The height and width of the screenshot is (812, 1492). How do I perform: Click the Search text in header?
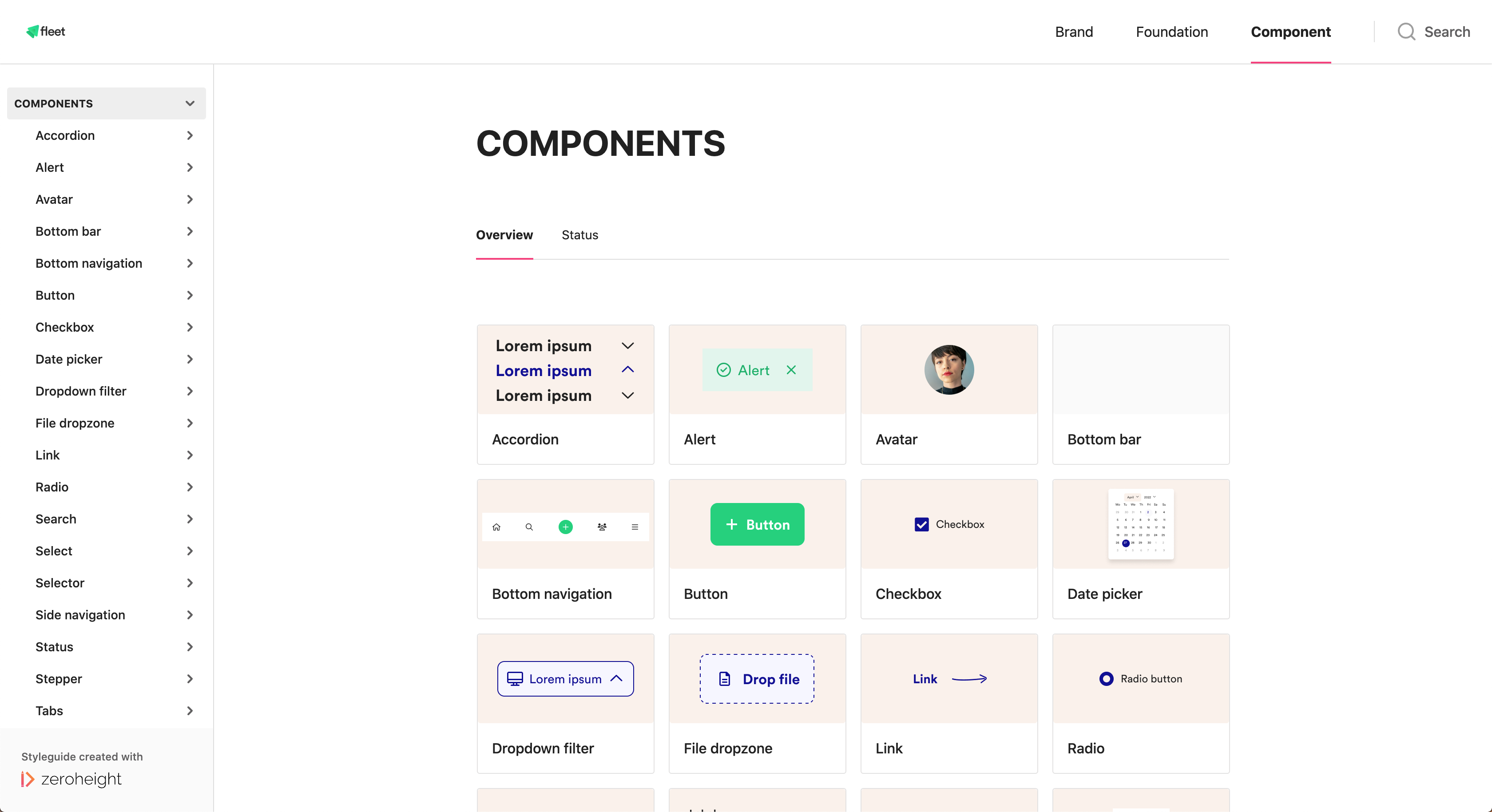pos(1447,32)
